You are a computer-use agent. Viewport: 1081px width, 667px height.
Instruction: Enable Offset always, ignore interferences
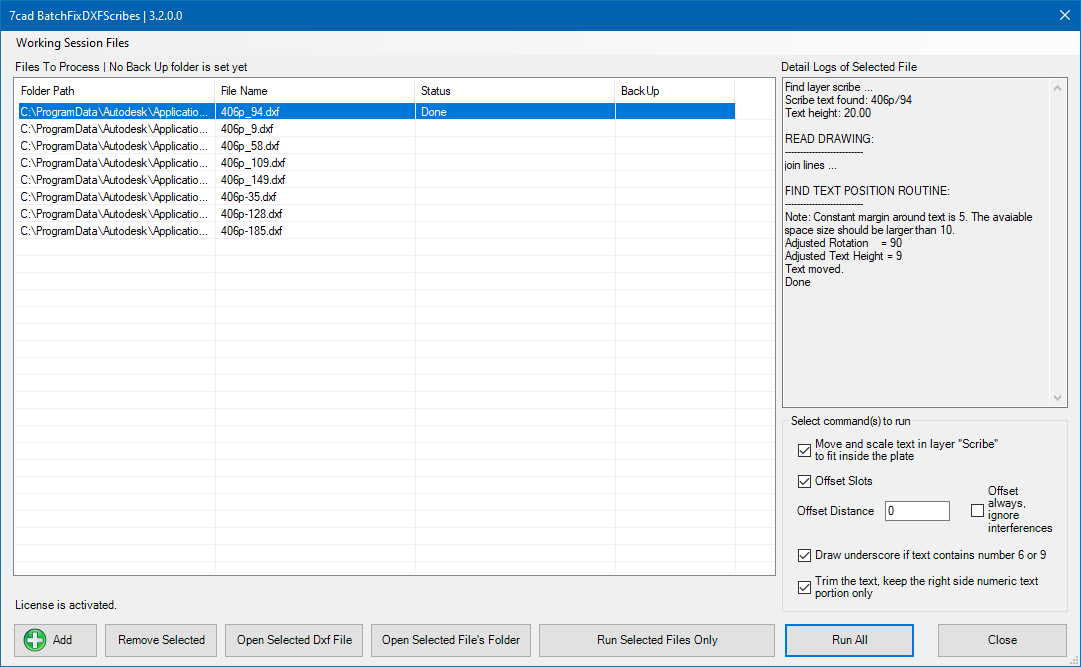coord(977,511)
